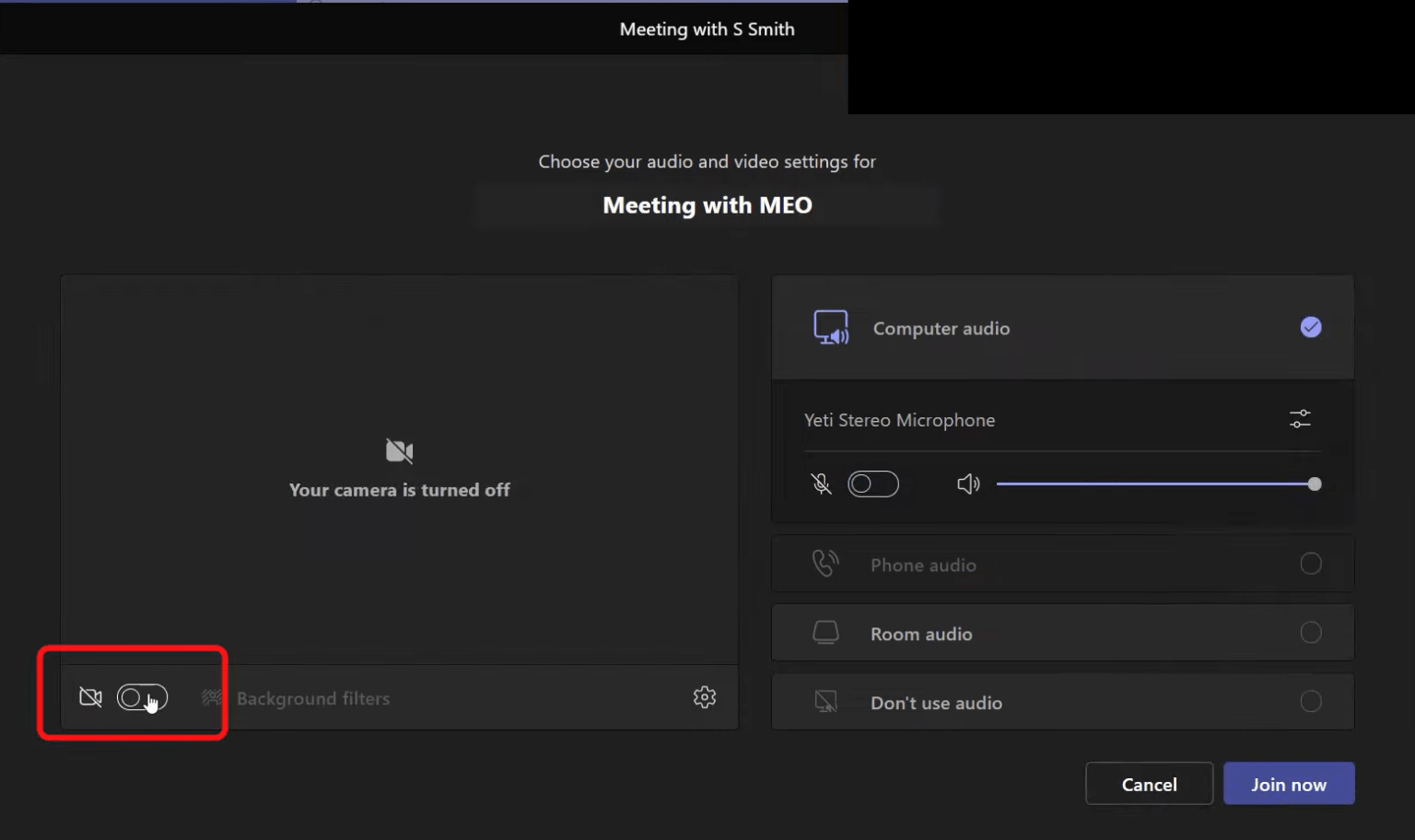Unmute the microphone toggle
Screen dimensions: 1415x840
coord(872,484)
